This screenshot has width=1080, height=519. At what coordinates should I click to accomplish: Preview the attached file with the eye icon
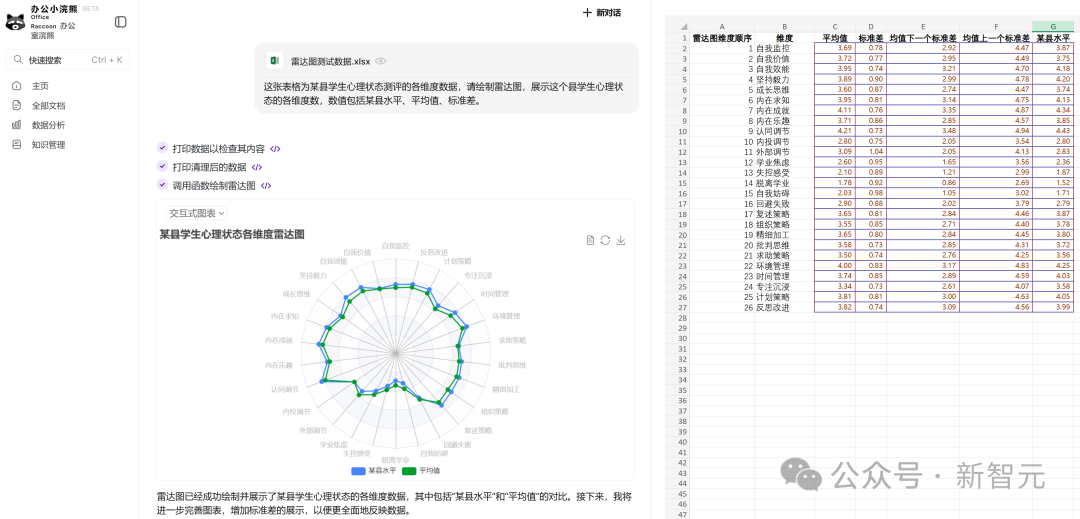[381, 61]
